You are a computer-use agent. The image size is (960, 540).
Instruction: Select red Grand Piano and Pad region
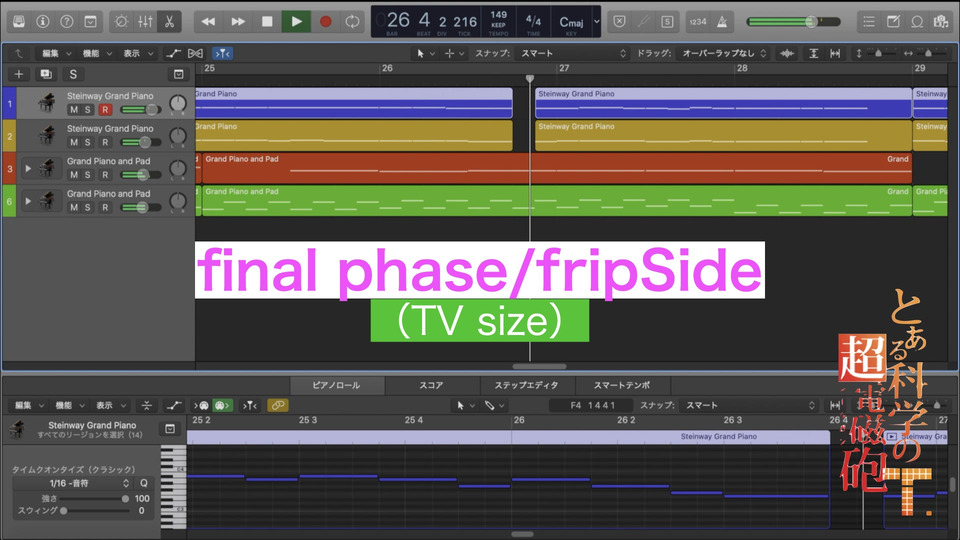557,168
